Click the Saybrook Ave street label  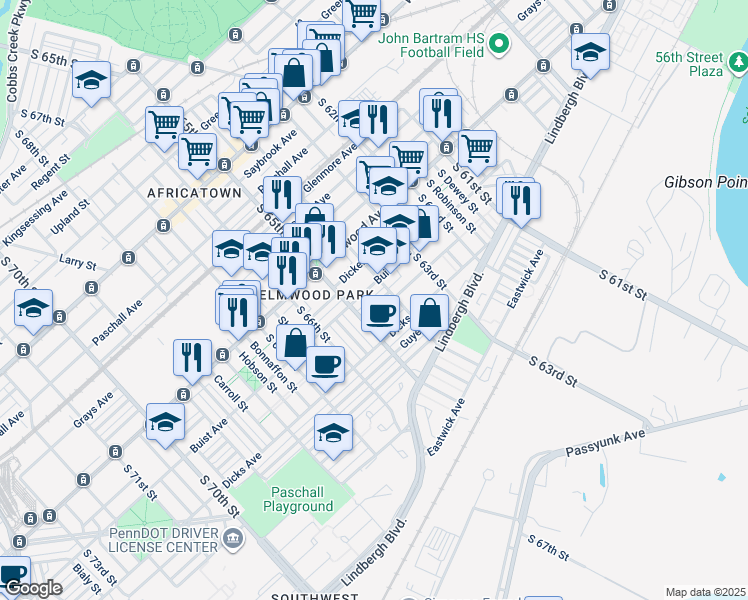pyautogui.click(x=270, y=154)
